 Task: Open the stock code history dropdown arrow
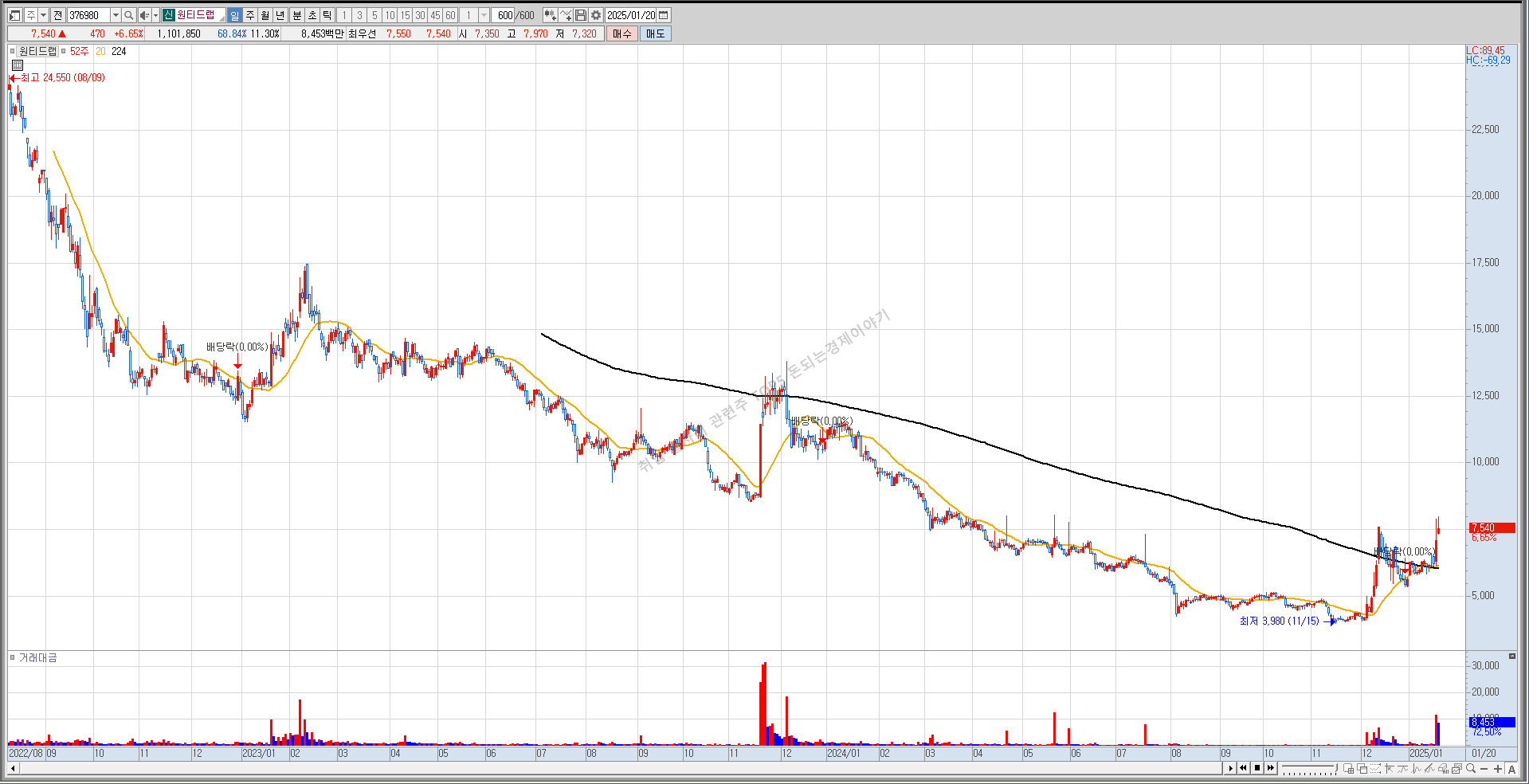pyautogui.click(x=116, y=15)
